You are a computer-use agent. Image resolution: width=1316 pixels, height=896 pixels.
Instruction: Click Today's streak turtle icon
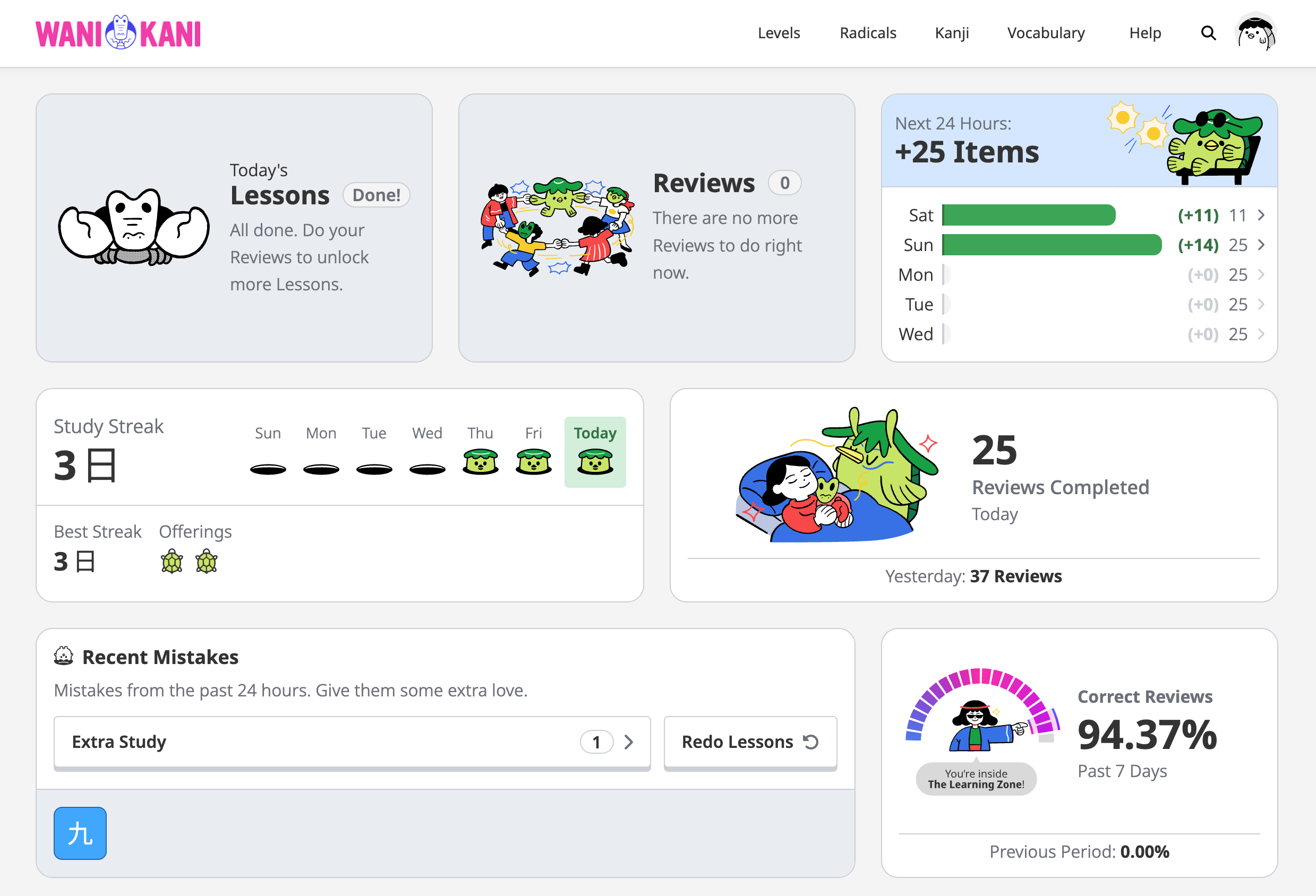[595, 461]
